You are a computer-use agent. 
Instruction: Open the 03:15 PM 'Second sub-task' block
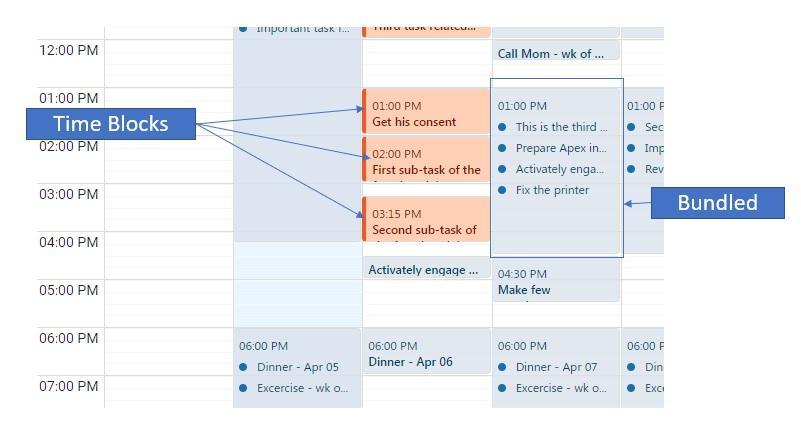tap(426, 219)
